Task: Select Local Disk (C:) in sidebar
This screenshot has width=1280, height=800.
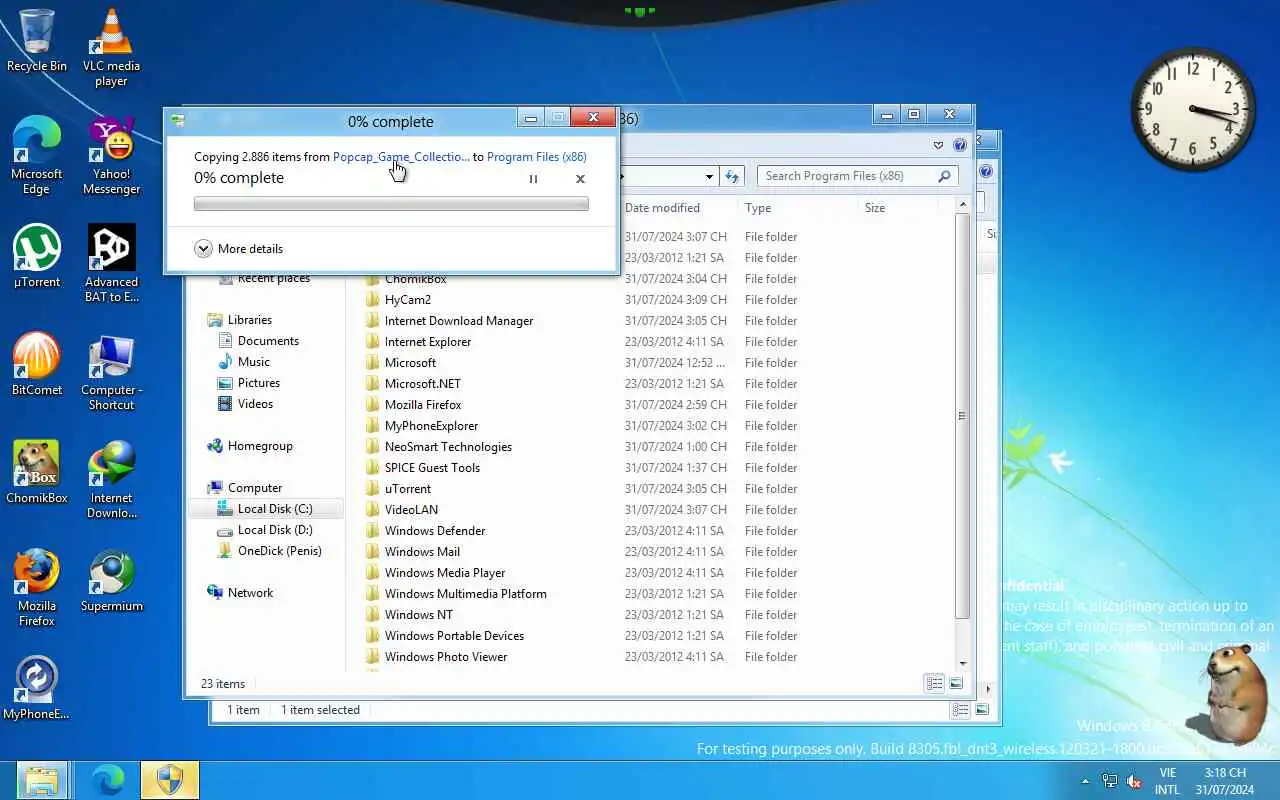Action: click(267, 509)
